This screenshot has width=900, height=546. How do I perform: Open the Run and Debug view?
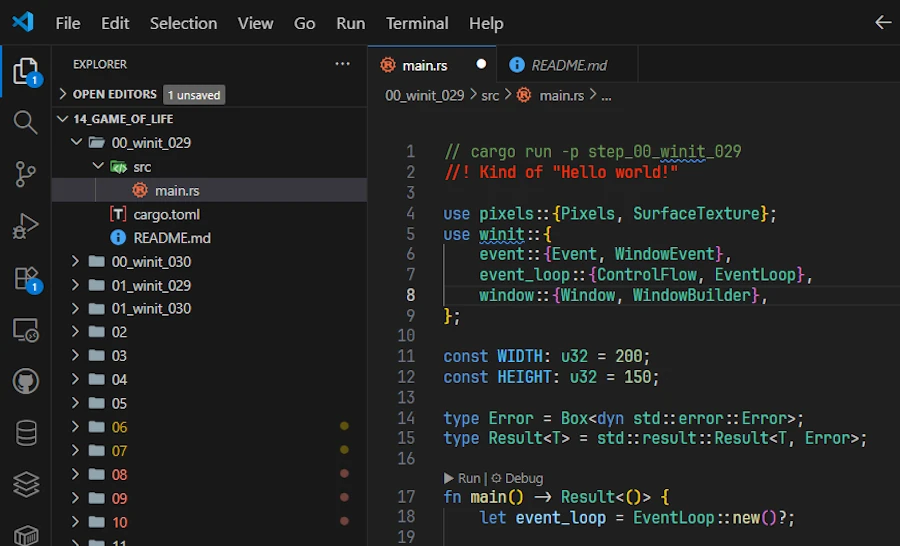tap(25, 227)
